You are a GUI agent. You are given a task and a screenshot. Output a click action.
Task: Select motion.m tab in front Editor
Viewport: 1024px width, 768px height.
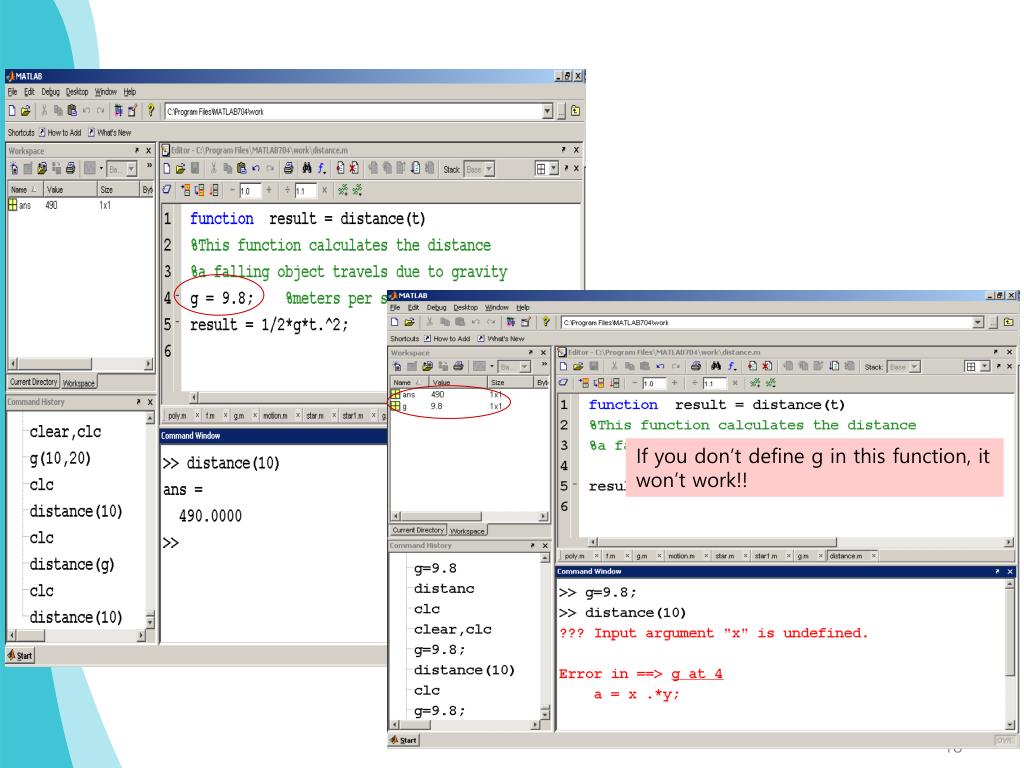pos(681,556)
